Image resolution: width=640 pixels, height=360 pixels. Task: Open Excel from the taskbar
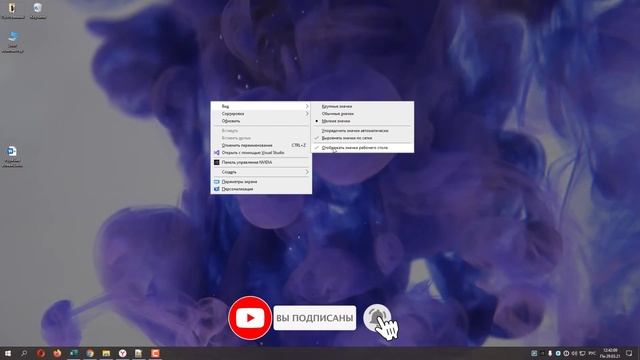pos(73,353)
